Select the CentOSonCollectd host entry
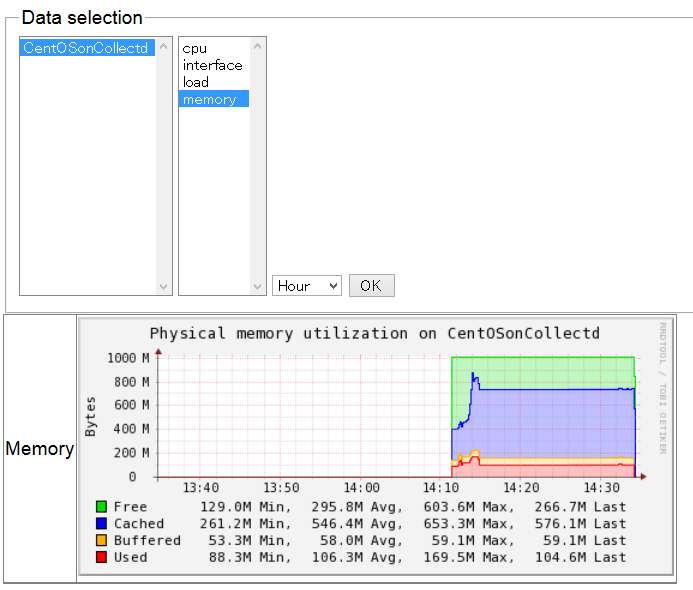 (x=87, y=48)
